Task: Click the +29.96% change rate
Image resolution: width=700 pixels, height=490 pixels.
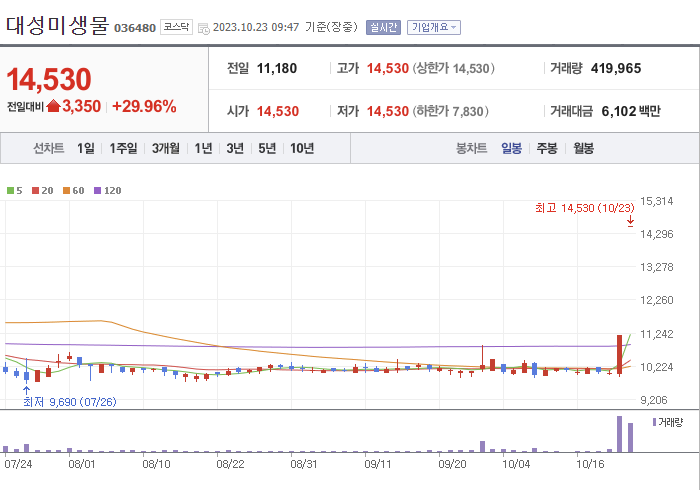Action: point(144,107)
